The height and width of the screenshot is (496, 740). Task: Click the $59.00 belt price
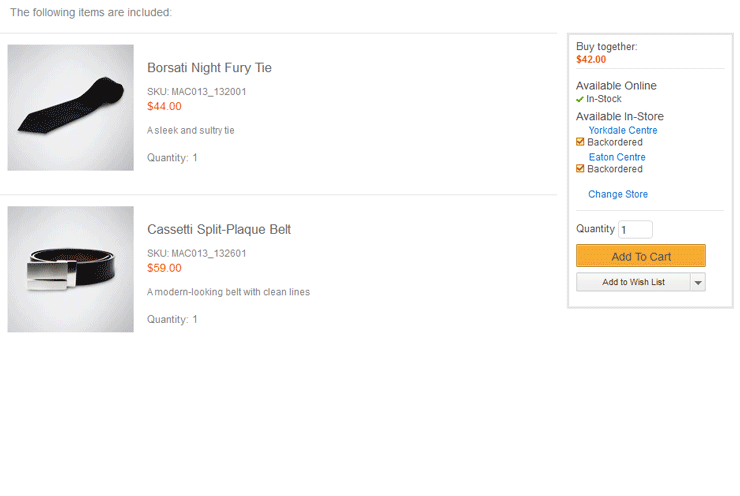164,268
